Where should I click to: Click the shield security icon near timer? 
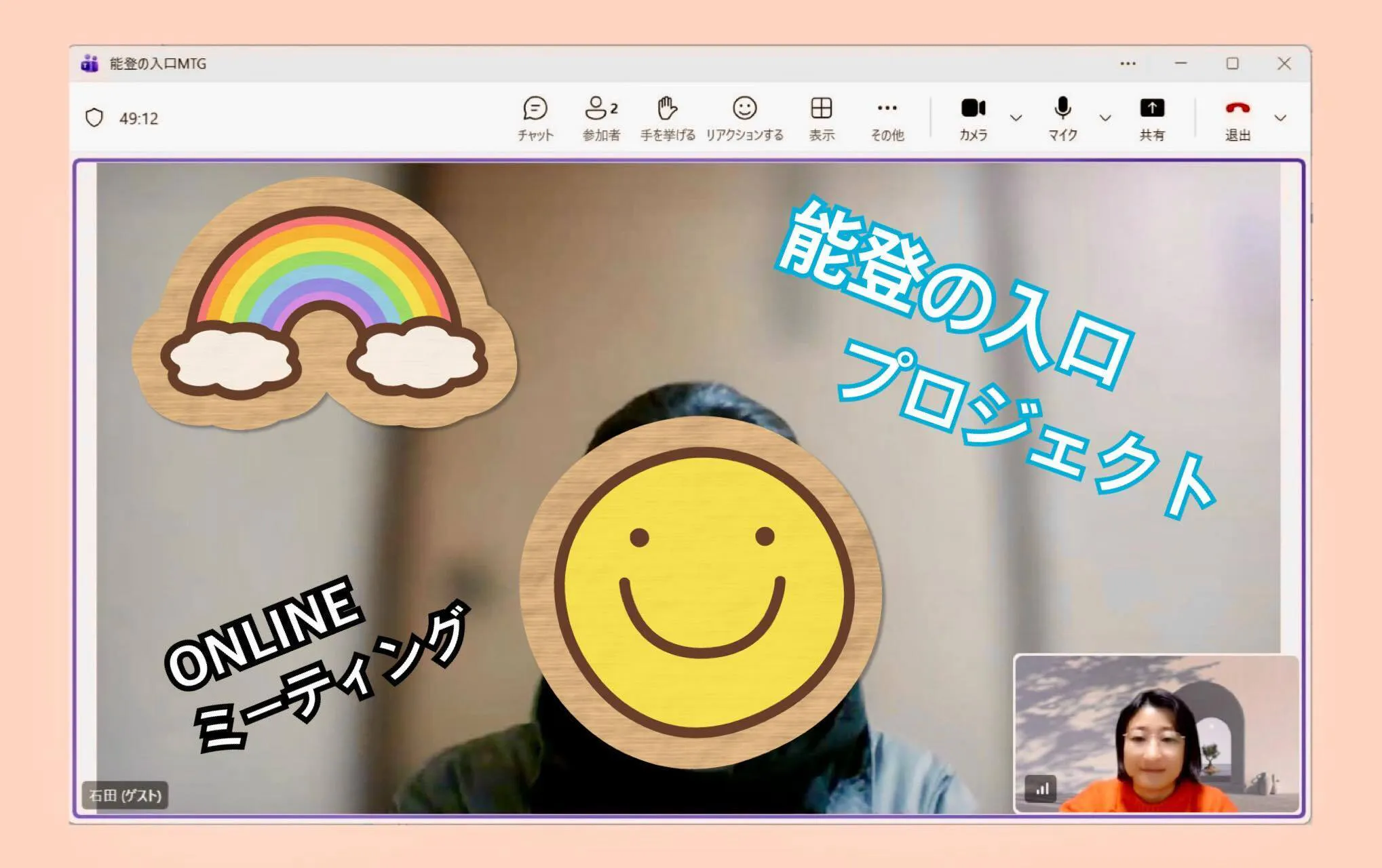point(94,118)
